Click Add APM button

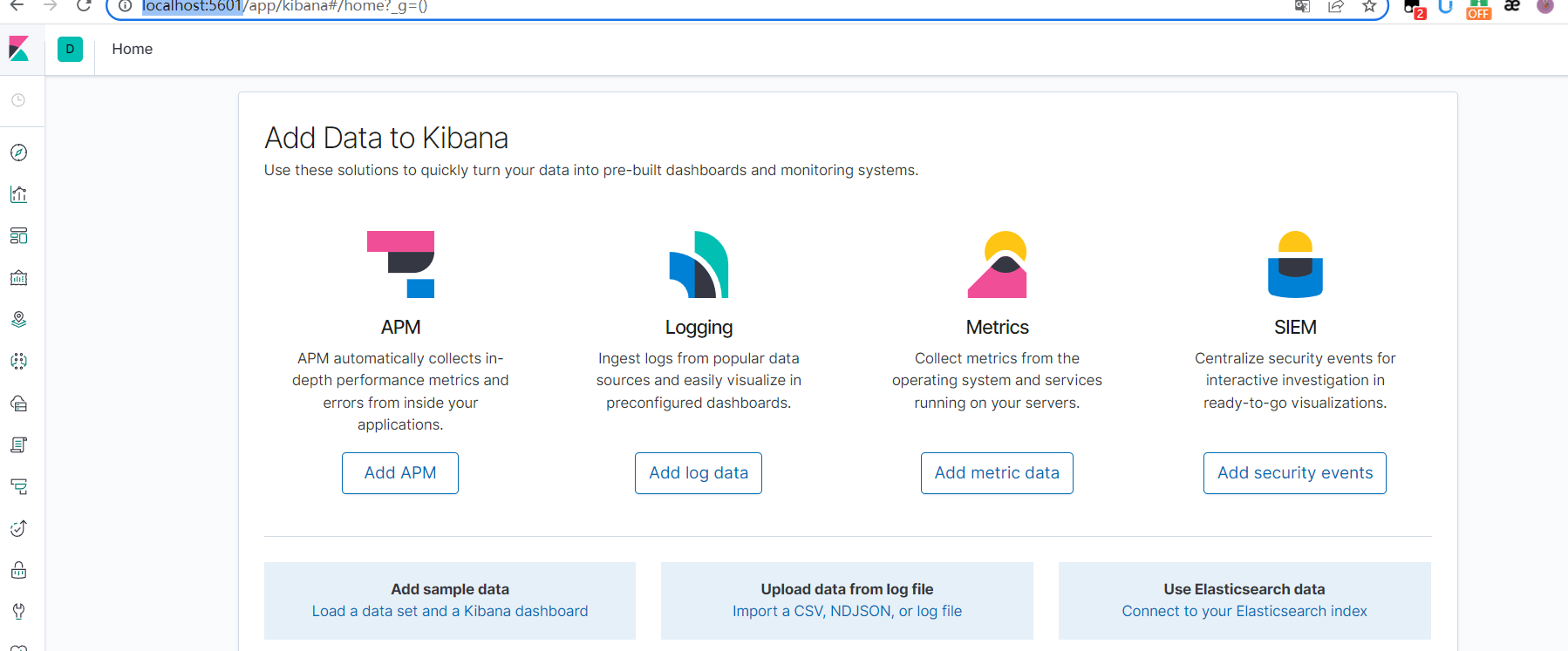tap(400, 473)
